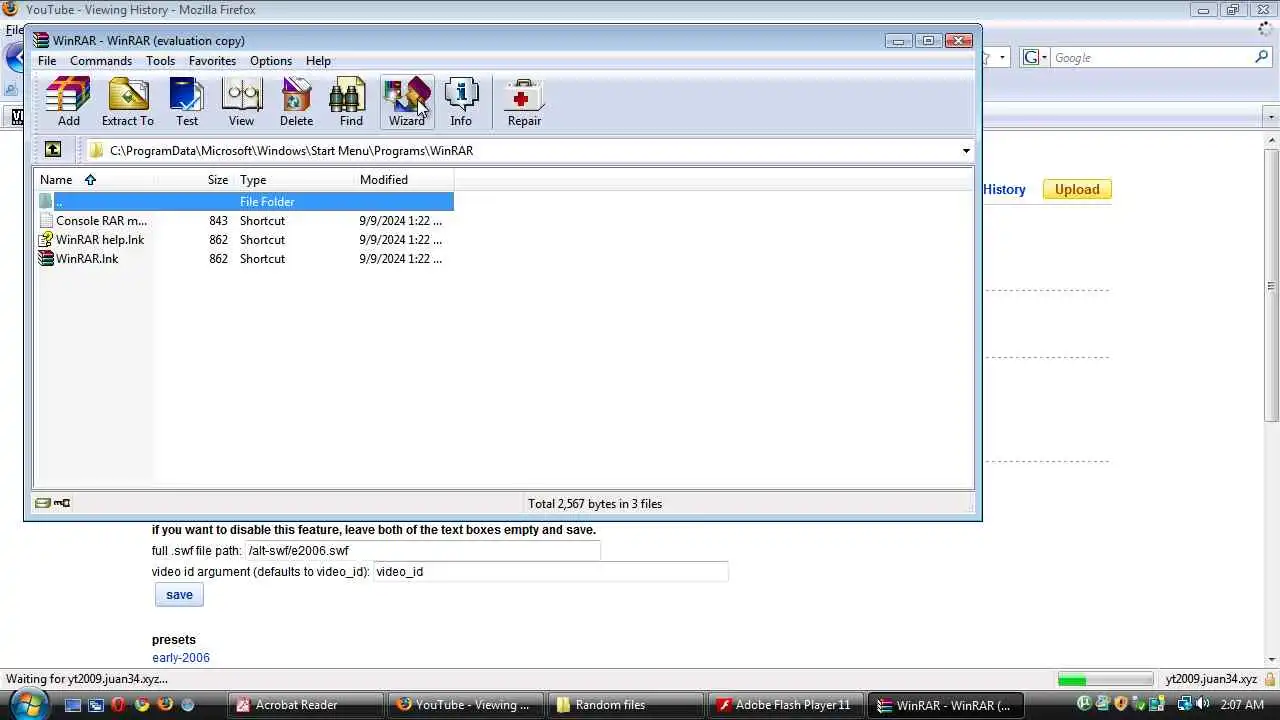The width and height of the screenshot is (1280, 720).
Task: Click Show Desktop quick launch icon
Action: coord(73,705)
